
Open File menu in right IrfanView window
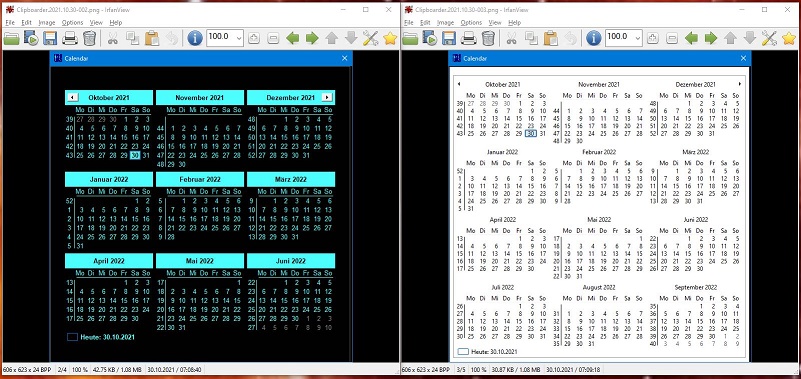(x=409, y=22)
